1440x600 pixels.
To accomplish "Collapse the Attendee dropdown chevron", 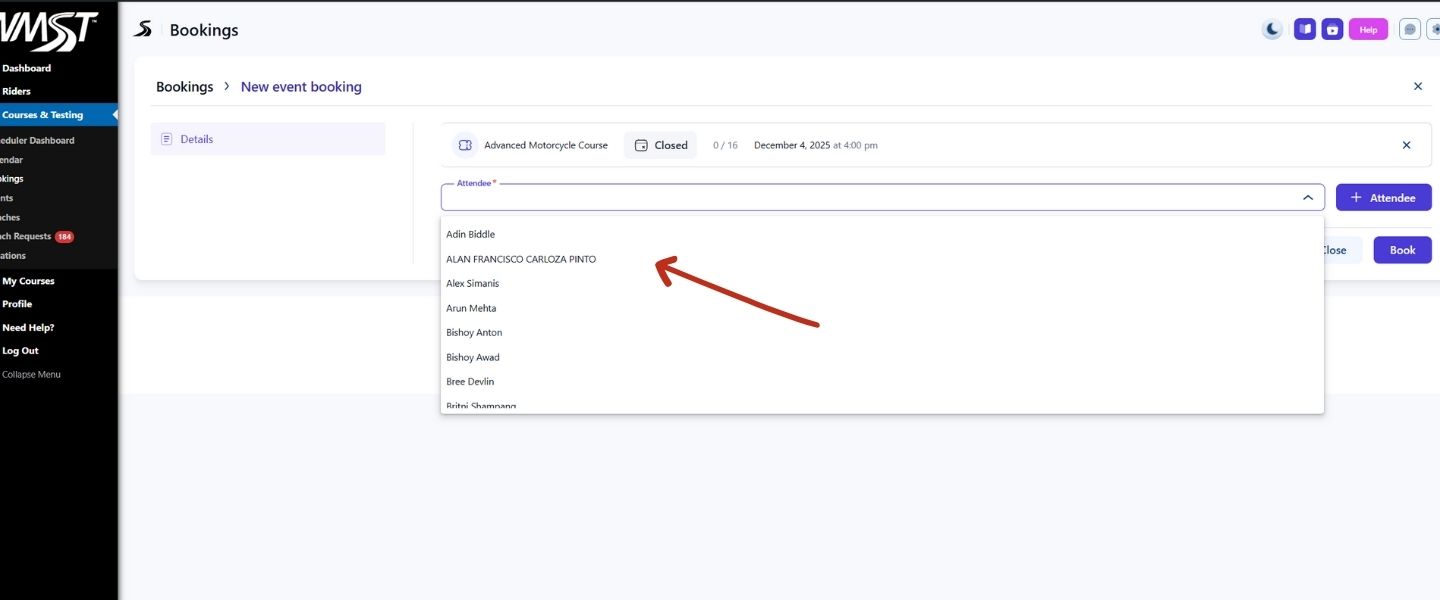I will pyautogui.click(x=1307, y=198).
